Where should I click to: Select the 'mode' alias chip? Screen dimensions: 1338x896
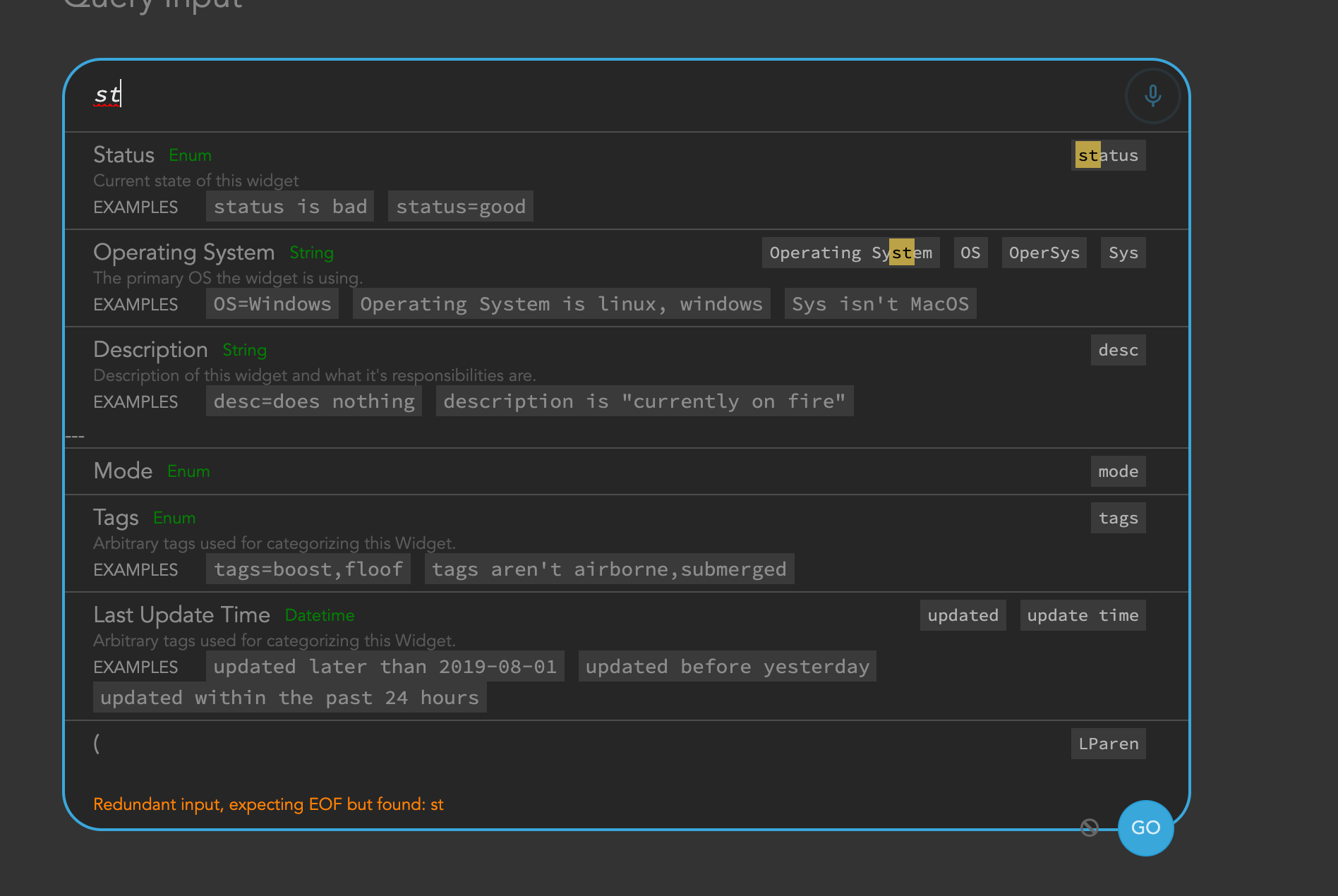click(x=1118, y=471)
